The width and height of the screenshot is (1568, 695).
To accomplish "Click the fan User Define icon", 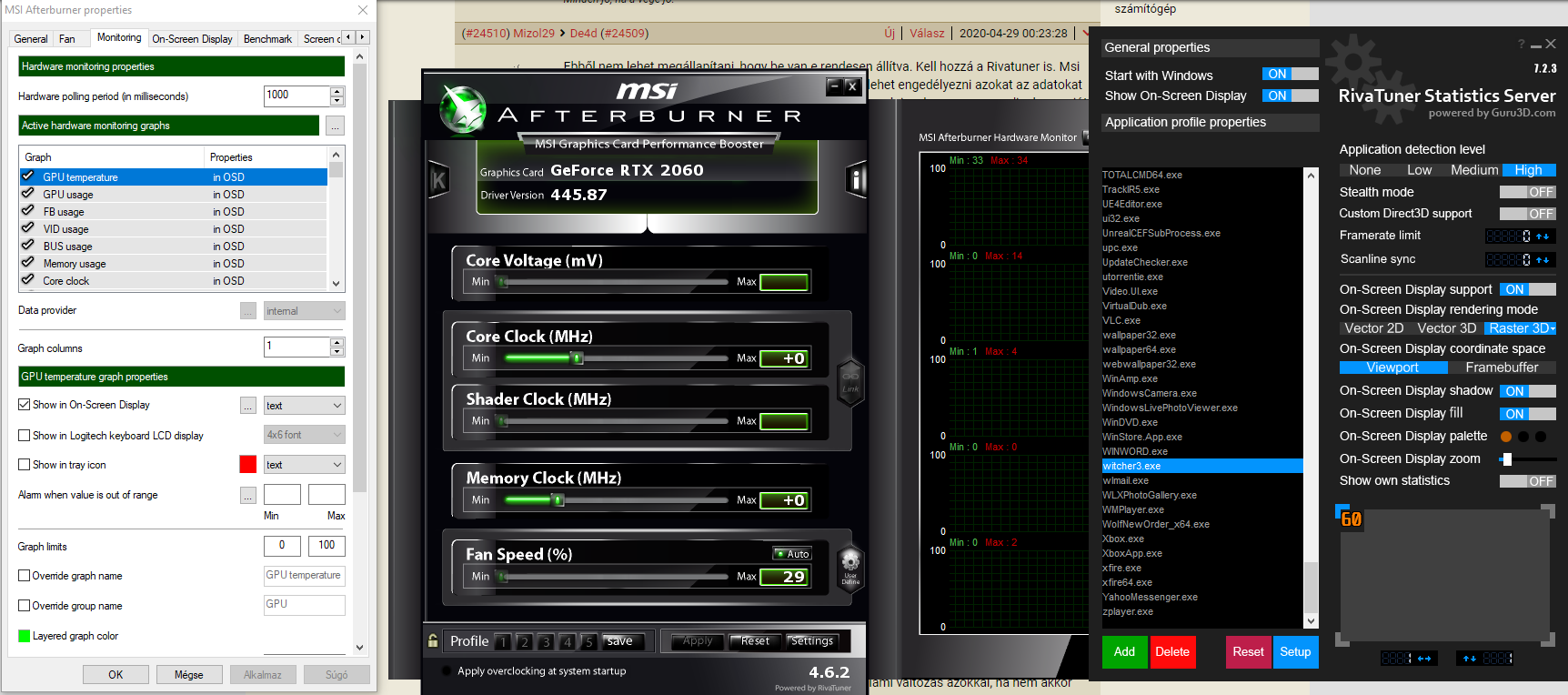I will click(x=850, y=569).
